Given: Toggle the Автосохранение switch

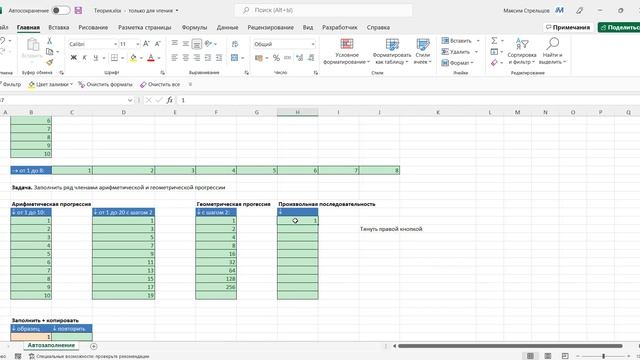Looking at the screenshot, I should pyautogui.click(x=61, y=10).
